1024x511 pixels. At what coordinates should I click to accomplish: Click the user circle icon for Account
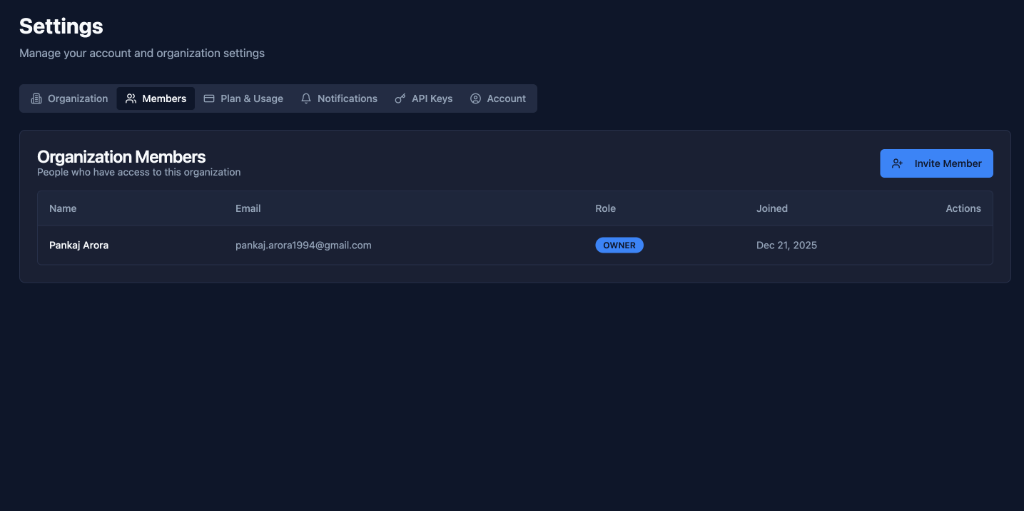[476, 99]
